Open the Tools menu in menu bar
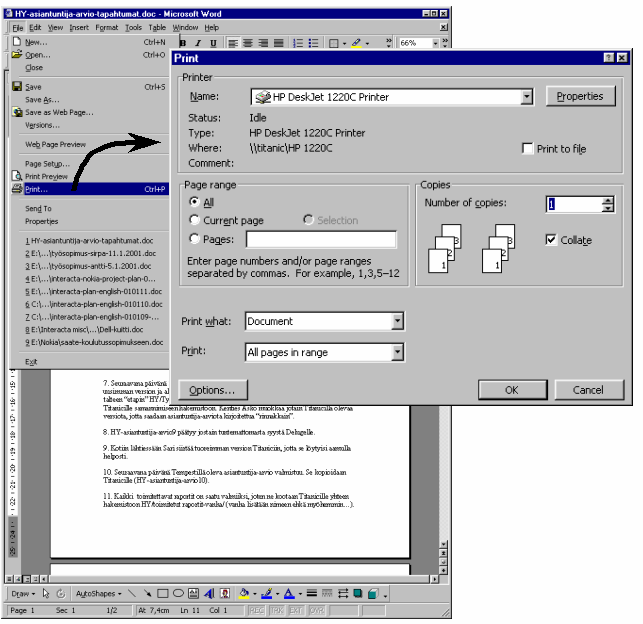This screenshot has height=624, width=643. (x=133, y=27)
